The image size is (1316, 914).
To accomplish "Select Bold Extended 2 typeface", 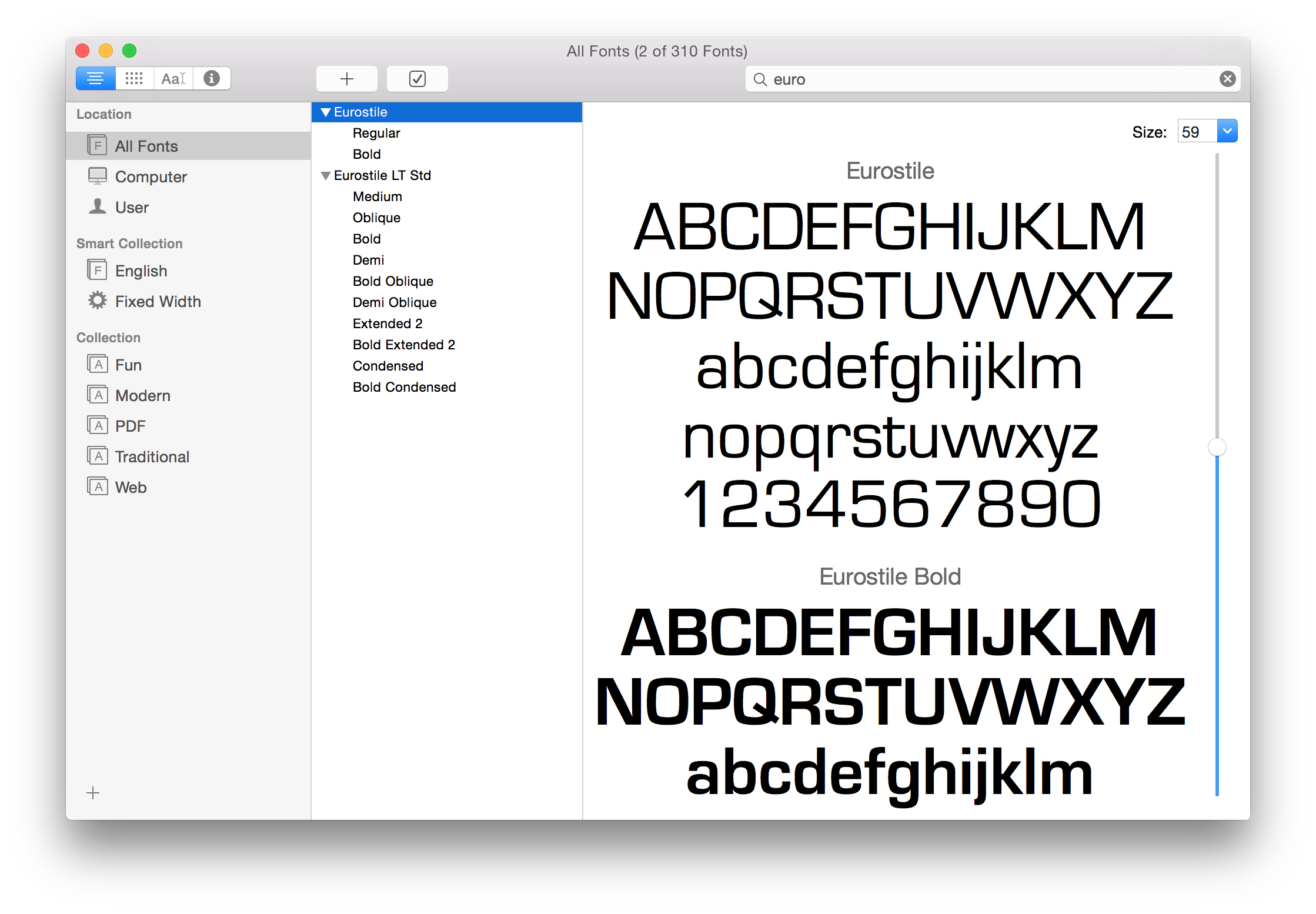I will click(403, 345).
